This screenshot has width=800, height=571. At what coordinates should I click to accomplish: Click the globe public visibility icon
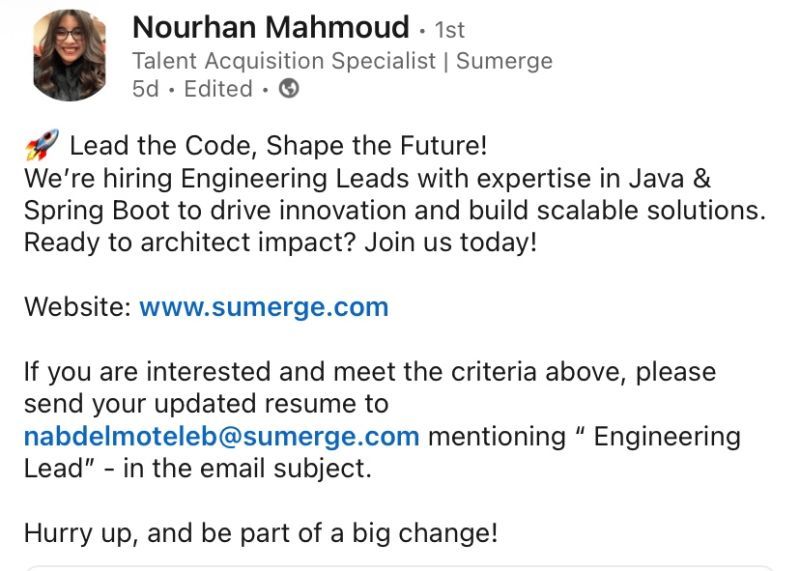point(289,89)
